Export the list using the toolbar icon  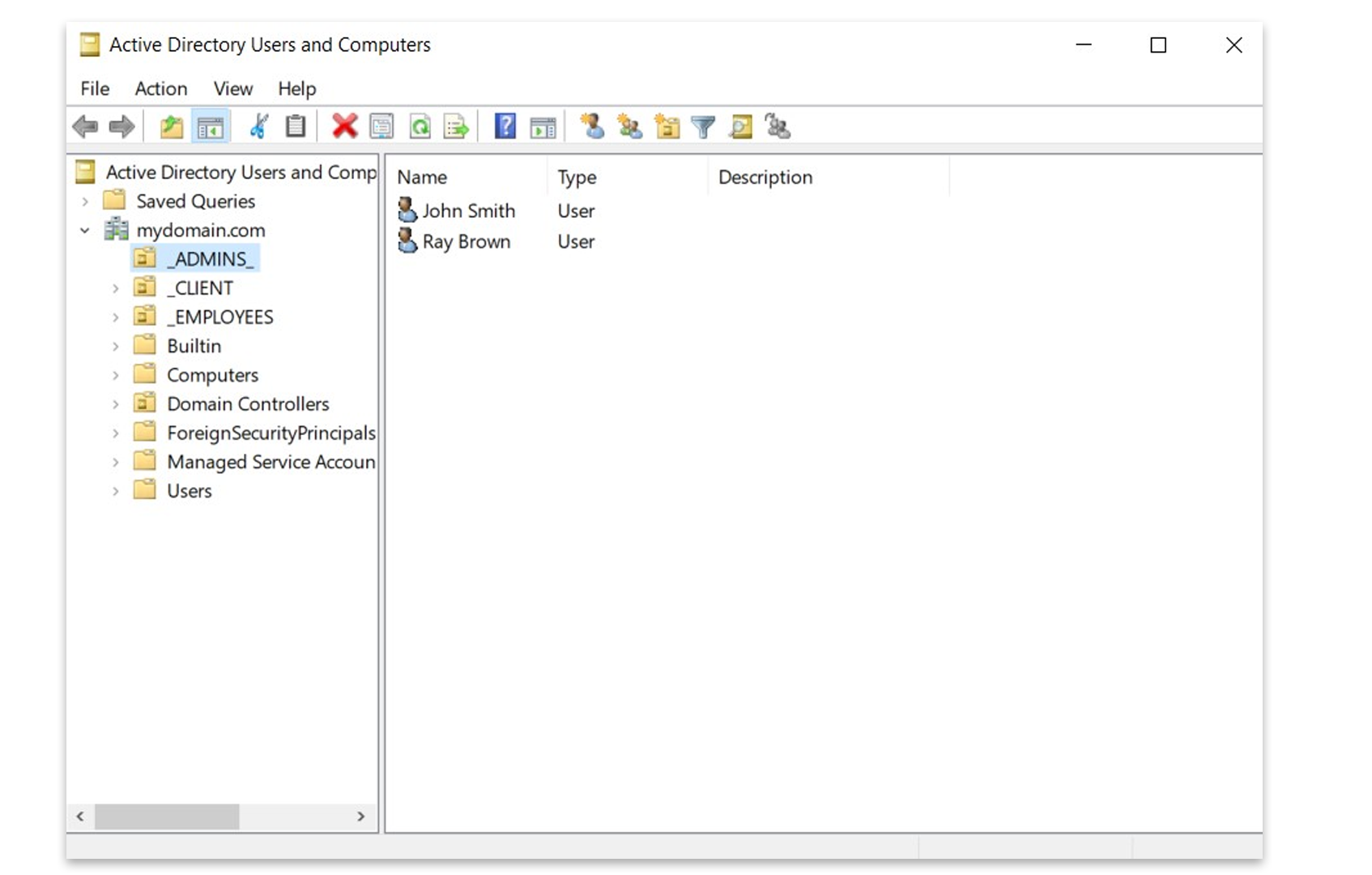pyautogui.click(x=456, y=126)
